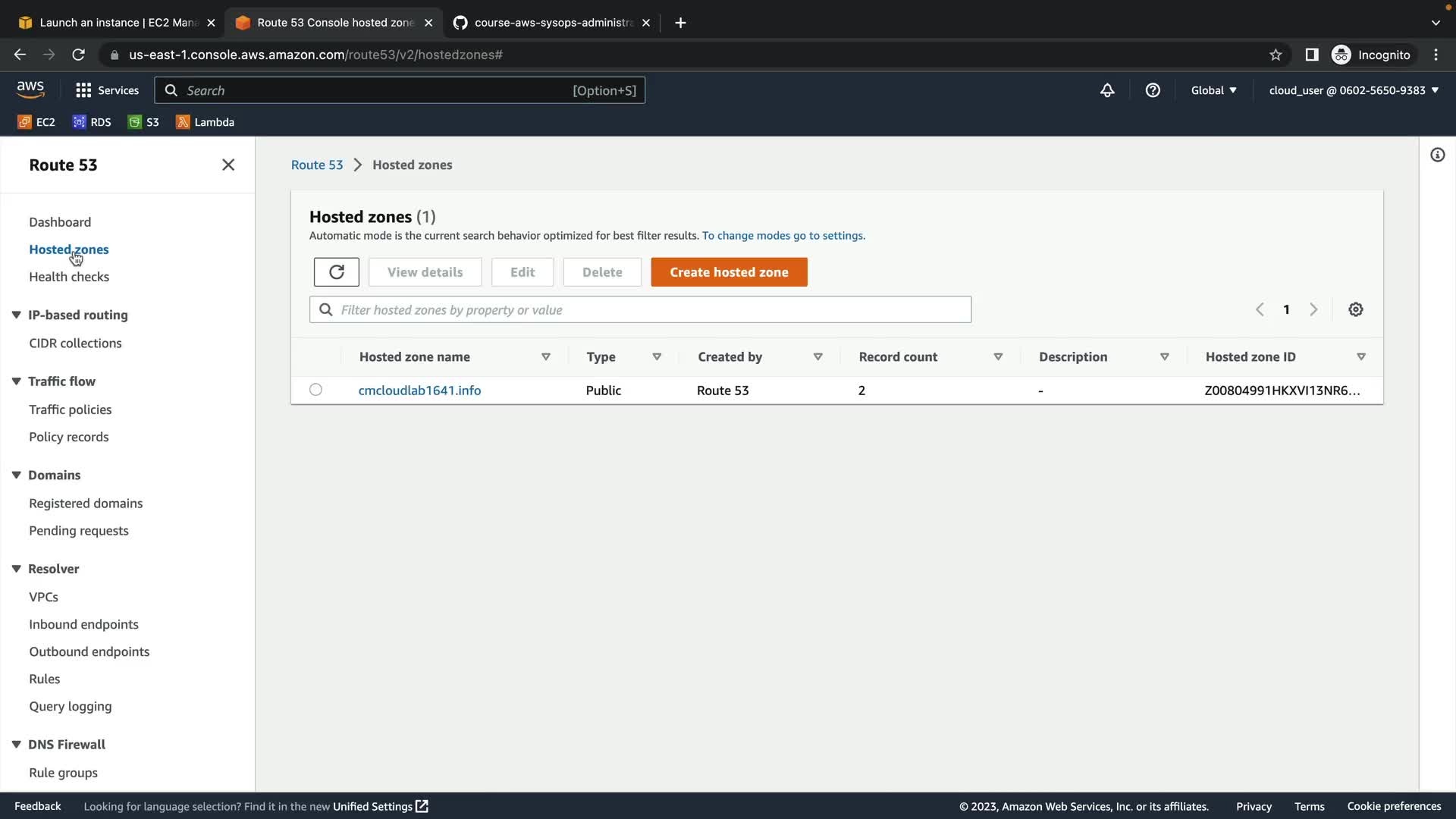Click the help question mark icon
The width and height of the screenshot is (1456, 819).
click(x=1153, y=90)
